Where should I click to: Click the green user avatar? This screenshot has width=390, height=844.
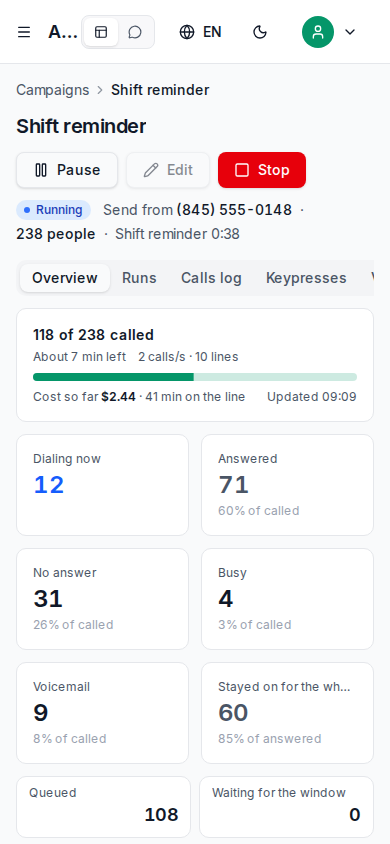(x=318, y=32)
